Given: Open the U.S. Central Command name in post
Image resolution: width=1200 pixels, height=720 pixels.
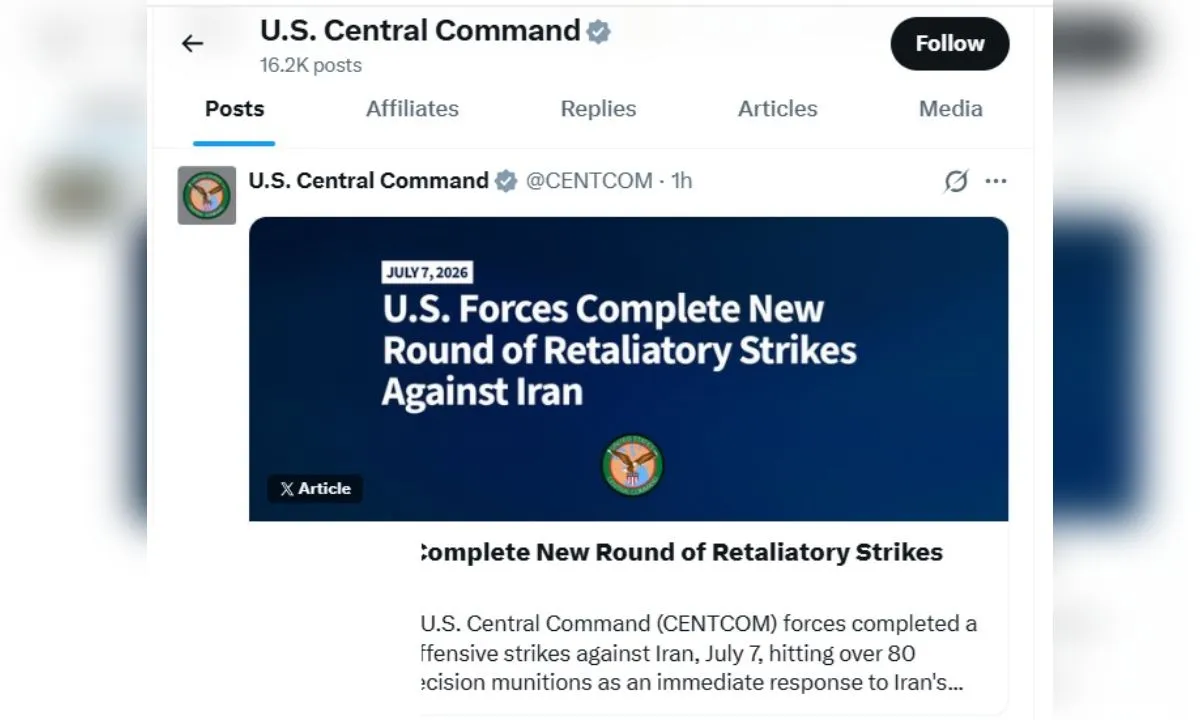Looking at the screenshot, I should pos(368,181).
